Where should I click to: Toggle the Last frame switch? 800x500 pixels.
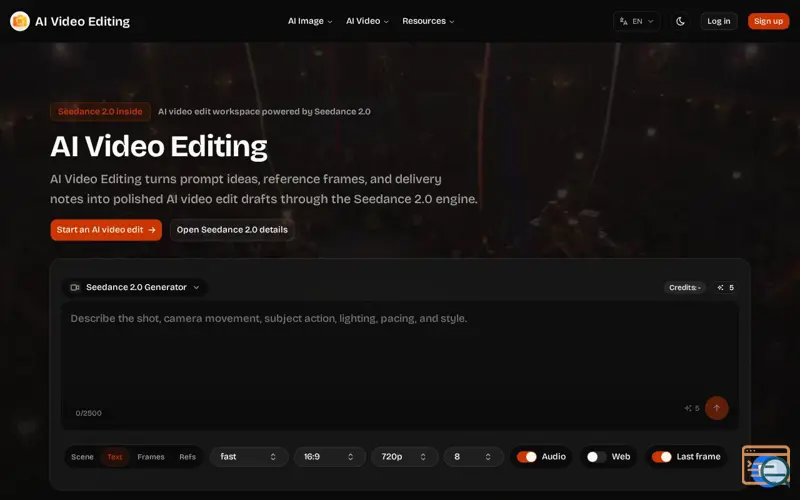tap(662, 457)
